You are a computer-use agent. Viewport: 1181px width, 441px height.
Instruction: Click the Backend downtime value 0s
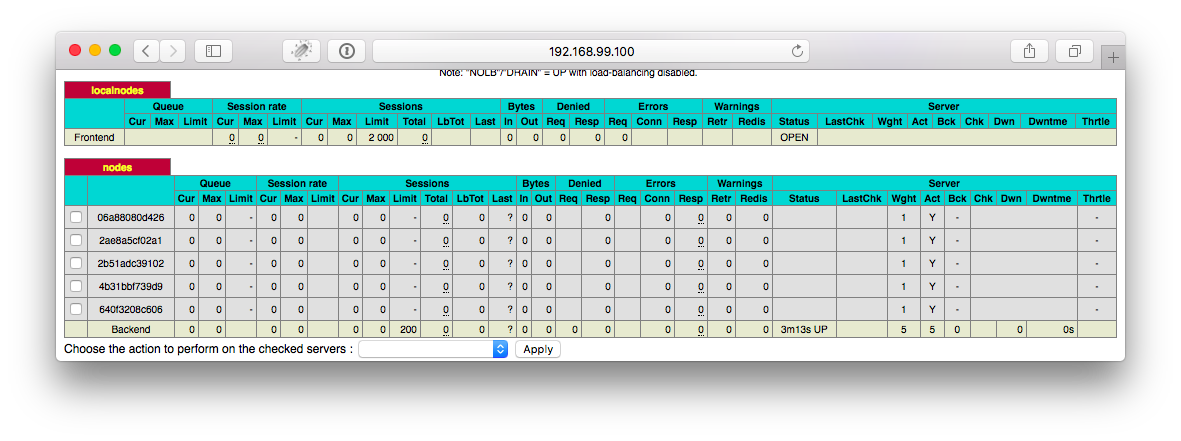click(x=1068, y=330)
